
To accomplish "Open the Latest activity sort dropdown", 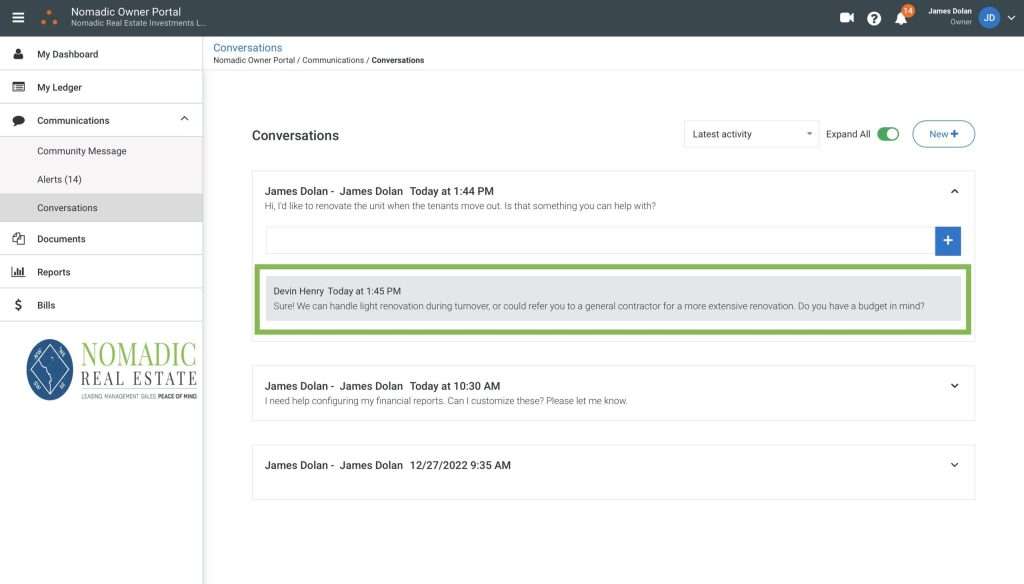I will (x=751, y=134).
